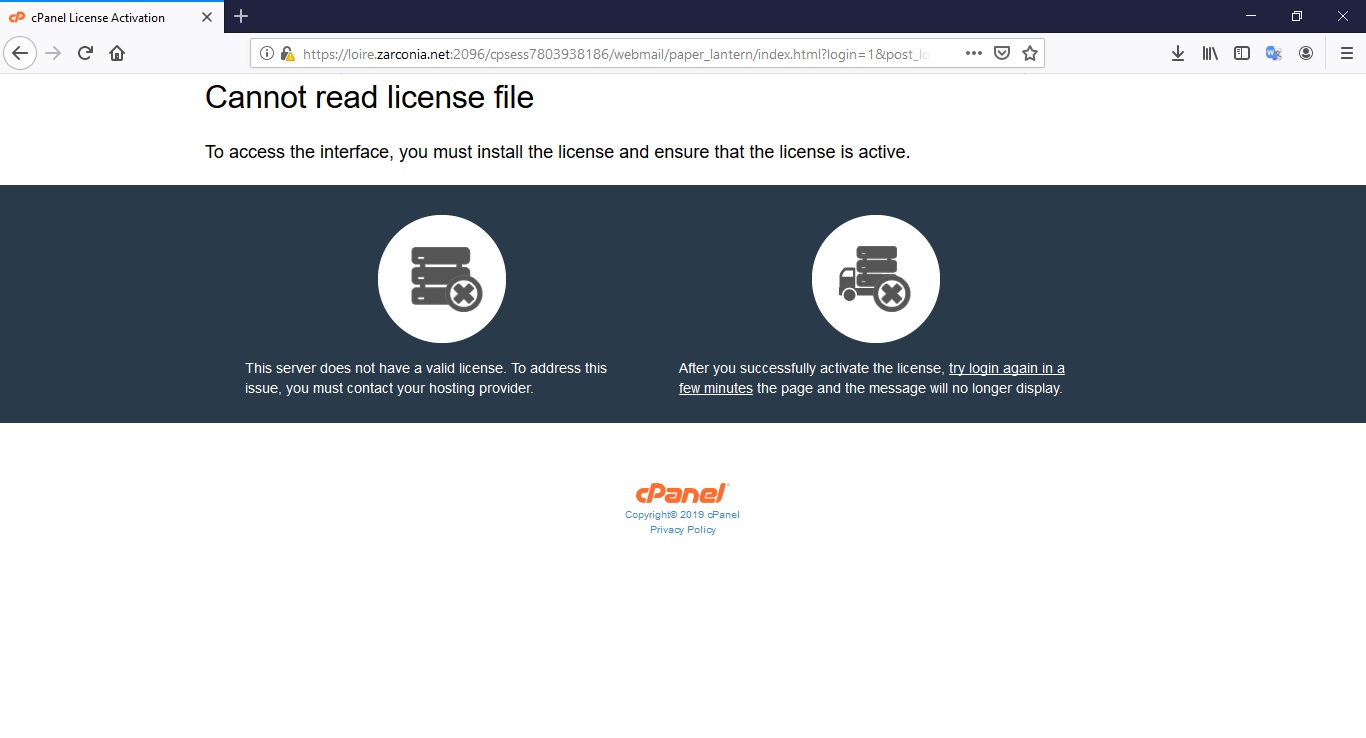Viewport: 1366px width, 738px height.
Task: Open the Privacy Policy link
Action: coord(683,530)
